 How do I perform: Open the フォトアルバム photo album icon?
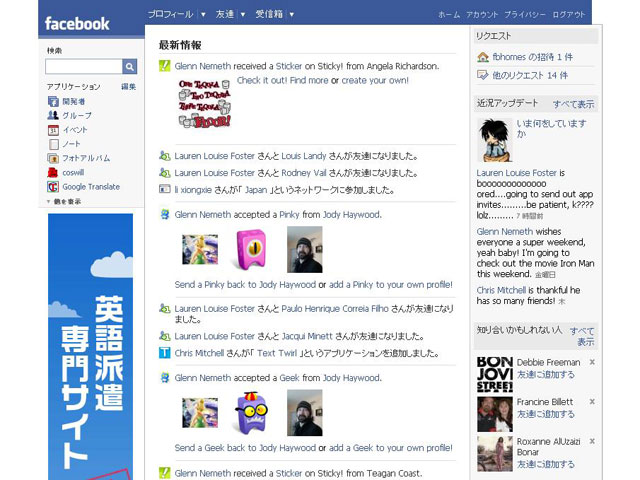(53, 158)
